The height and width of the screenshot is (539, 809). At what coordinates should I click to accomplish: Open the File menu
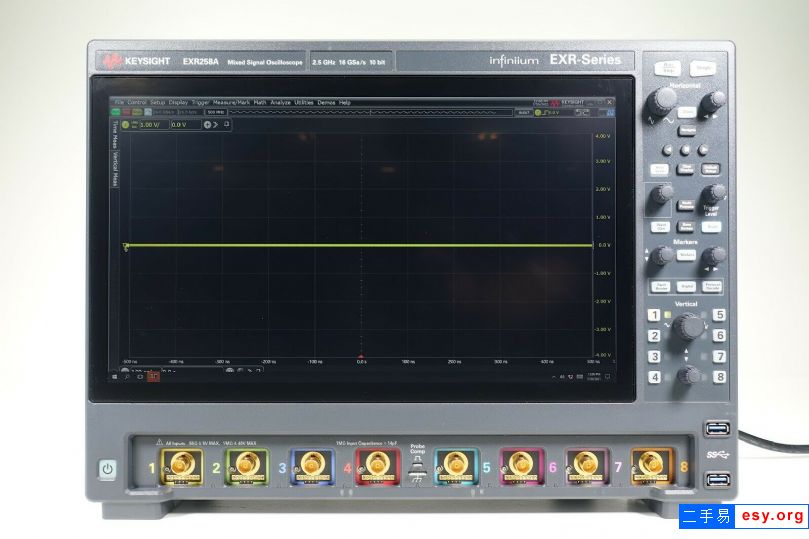coord(119,102)
